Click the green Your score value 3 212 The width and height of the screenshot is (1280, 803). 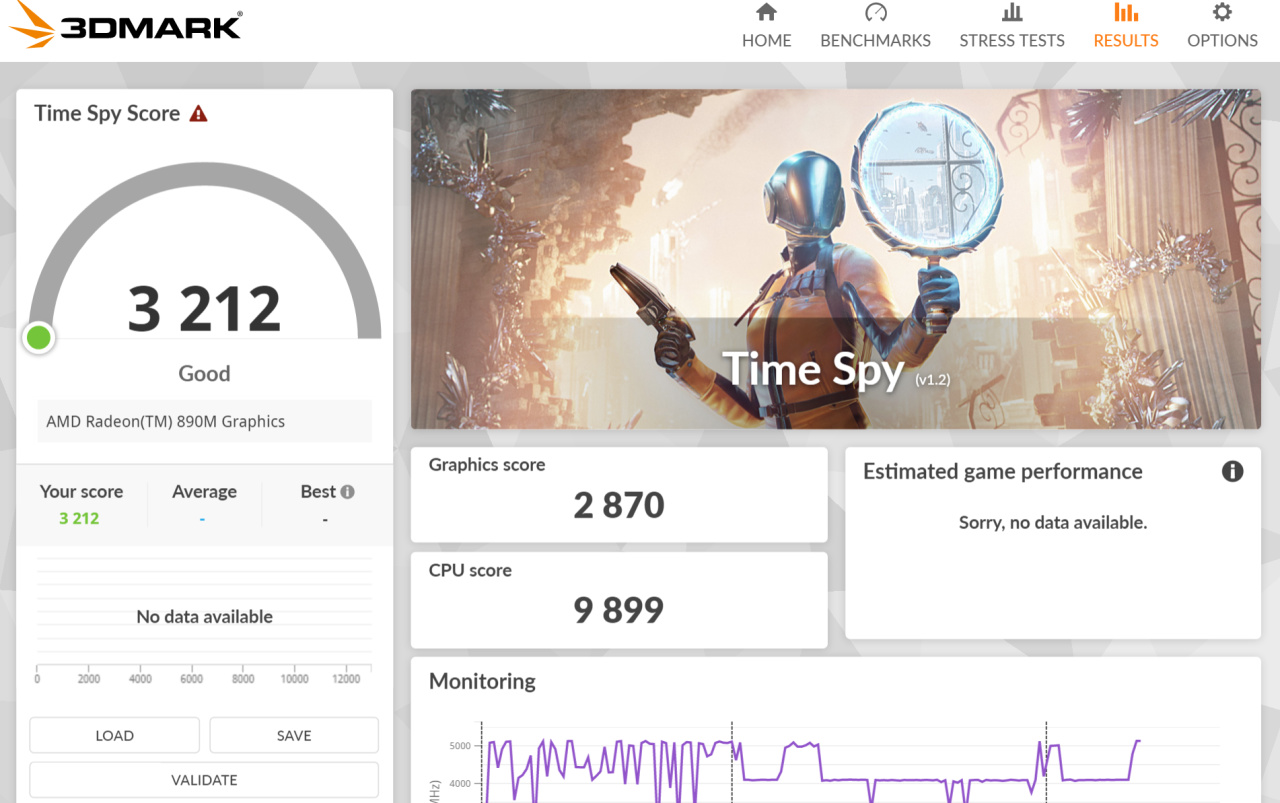pyautogui.click(x=79, y=518)
